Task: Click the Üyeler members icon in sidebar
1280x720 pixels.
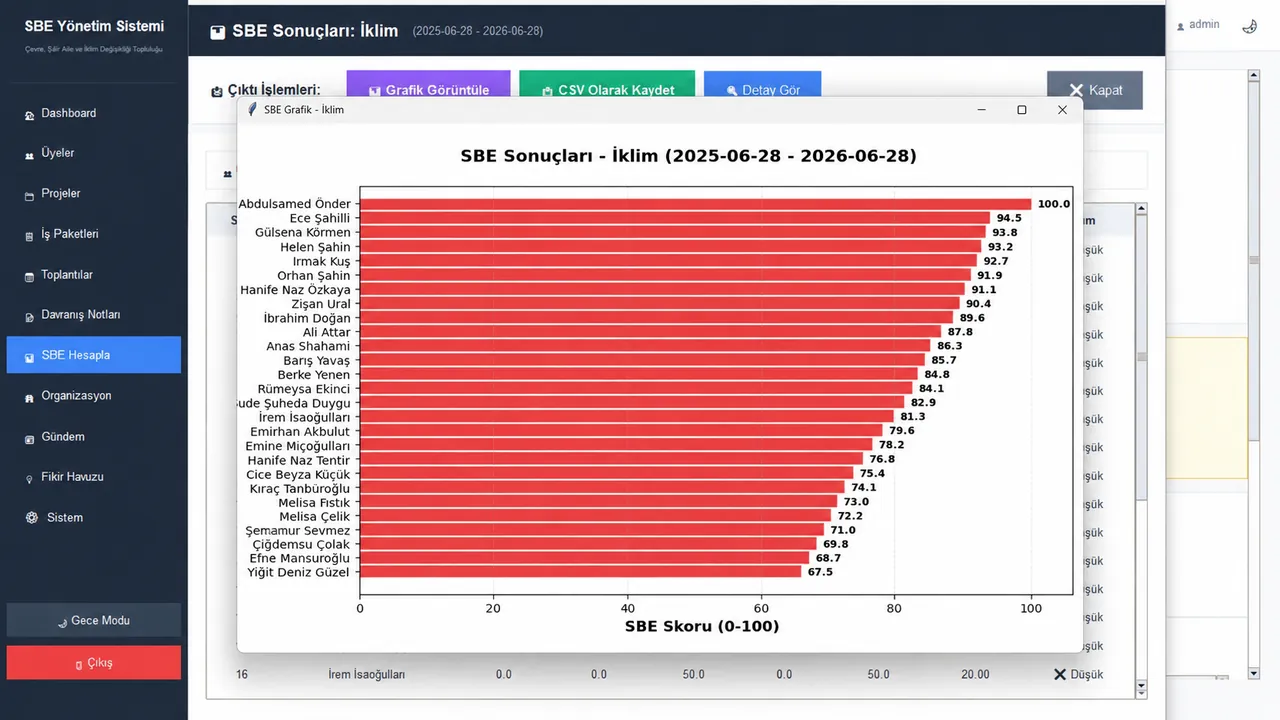Action: tap(29, 155)
